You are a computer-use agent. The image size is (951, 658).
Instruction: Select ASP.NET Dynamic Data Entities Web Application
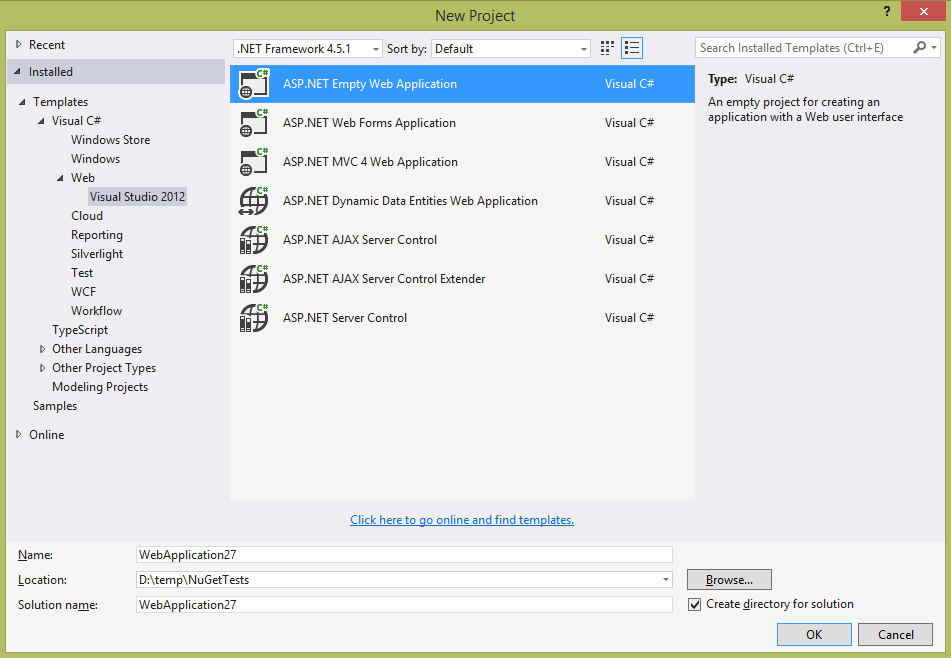point(462,201)
